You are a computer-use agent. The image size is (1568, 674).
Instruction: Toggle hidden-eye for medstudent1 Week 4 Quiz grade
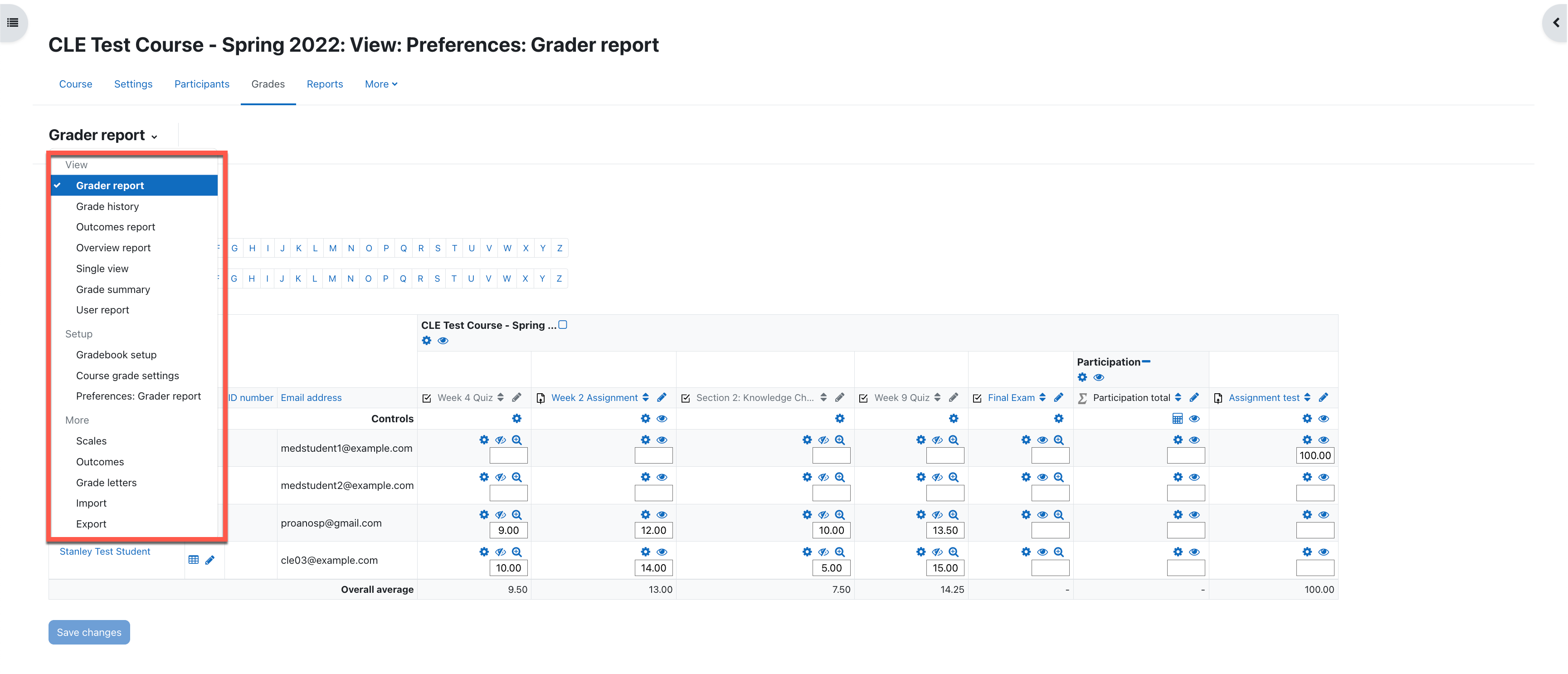(500, 440)
